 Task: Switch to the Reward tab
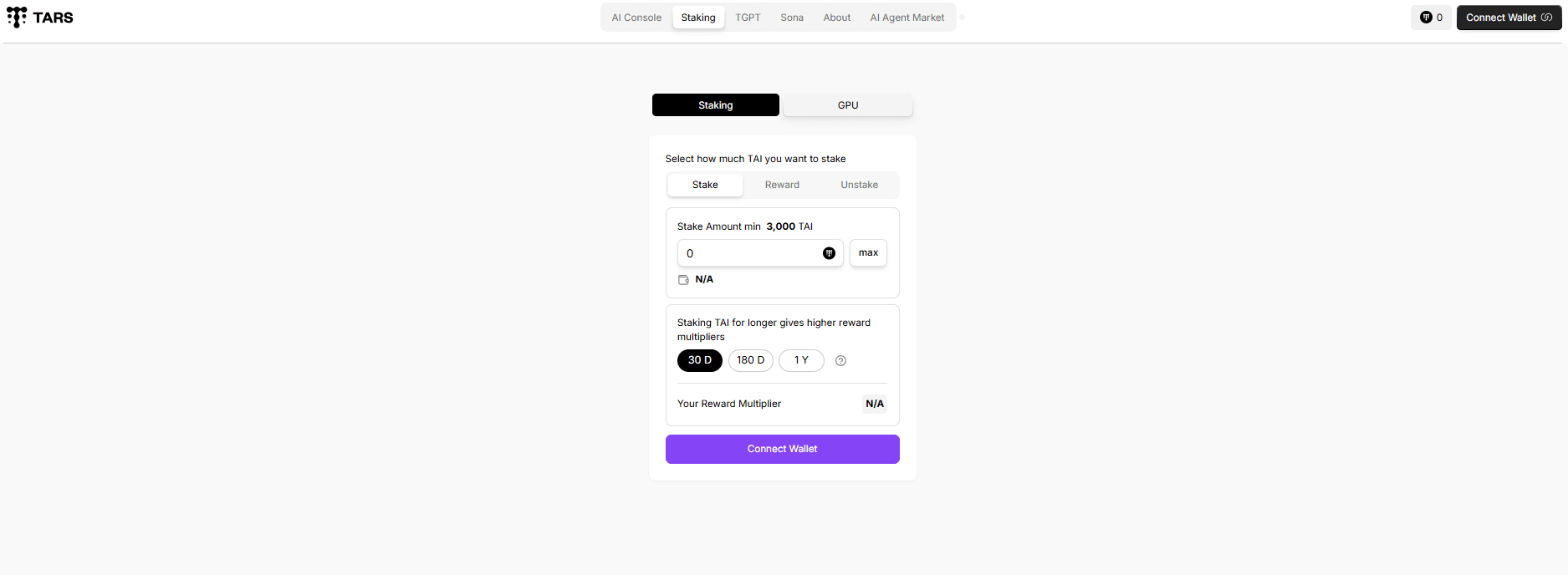pyautogui.click(x=782, y=185)
